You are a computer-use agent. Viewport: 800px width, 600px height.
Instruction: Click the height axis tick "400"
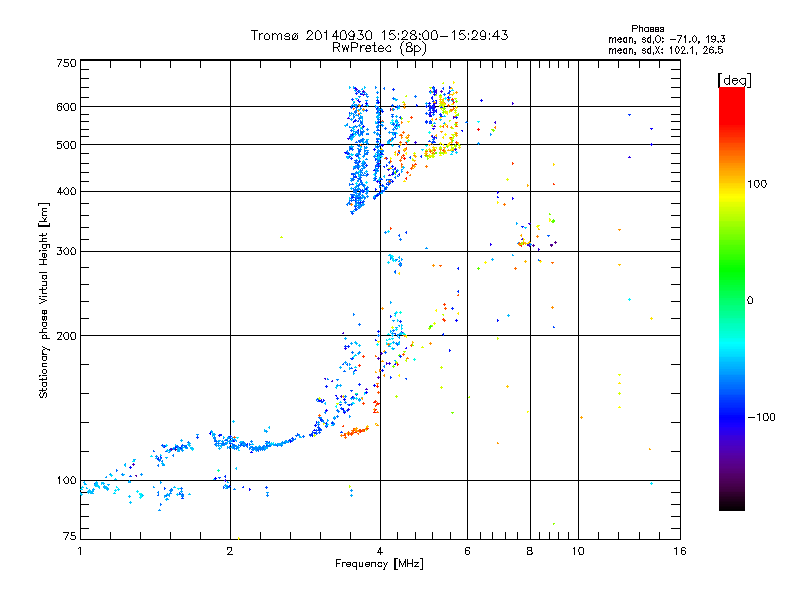click(66, 191)
